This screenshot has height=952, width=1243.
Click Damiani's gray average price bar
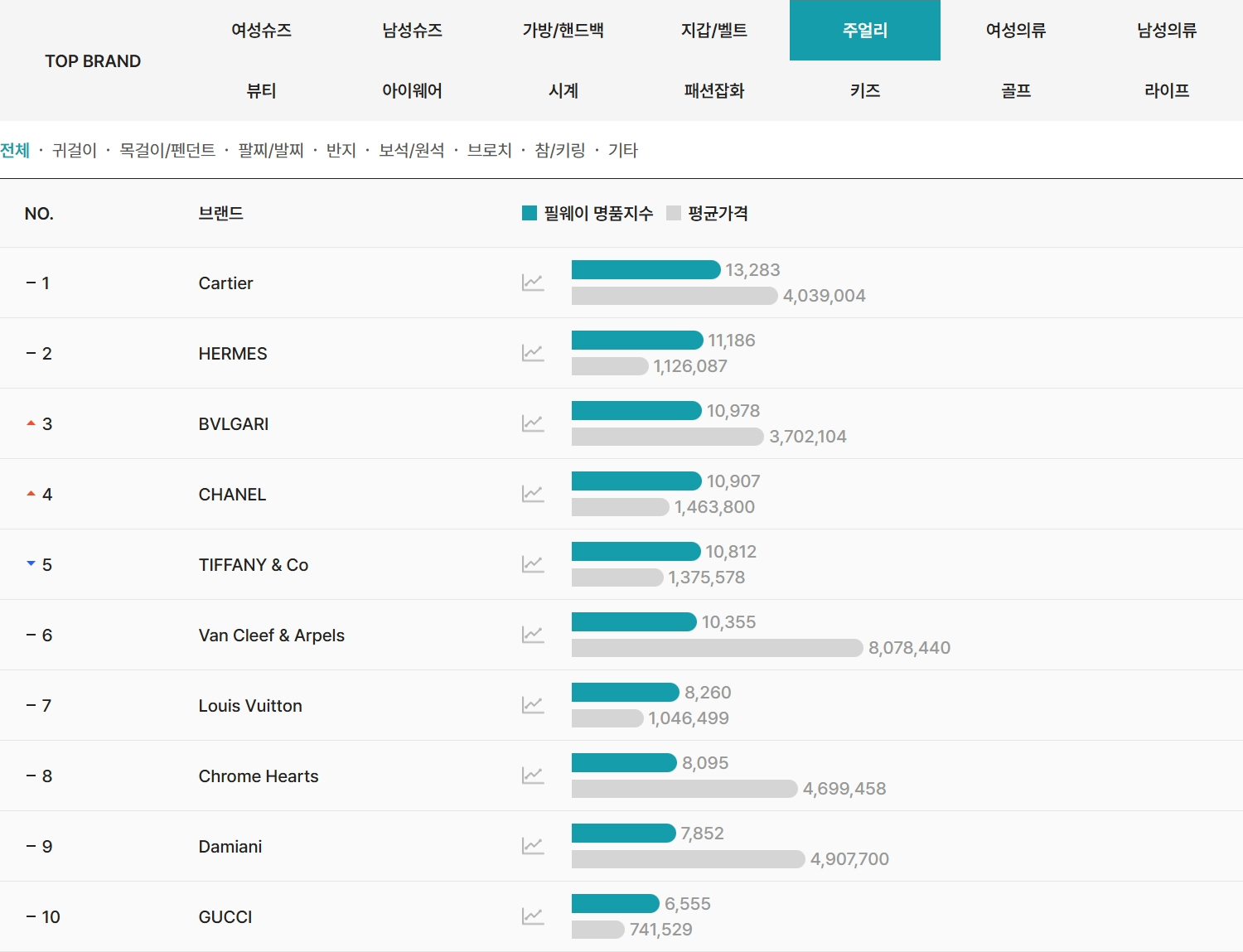tap(688, 858)
